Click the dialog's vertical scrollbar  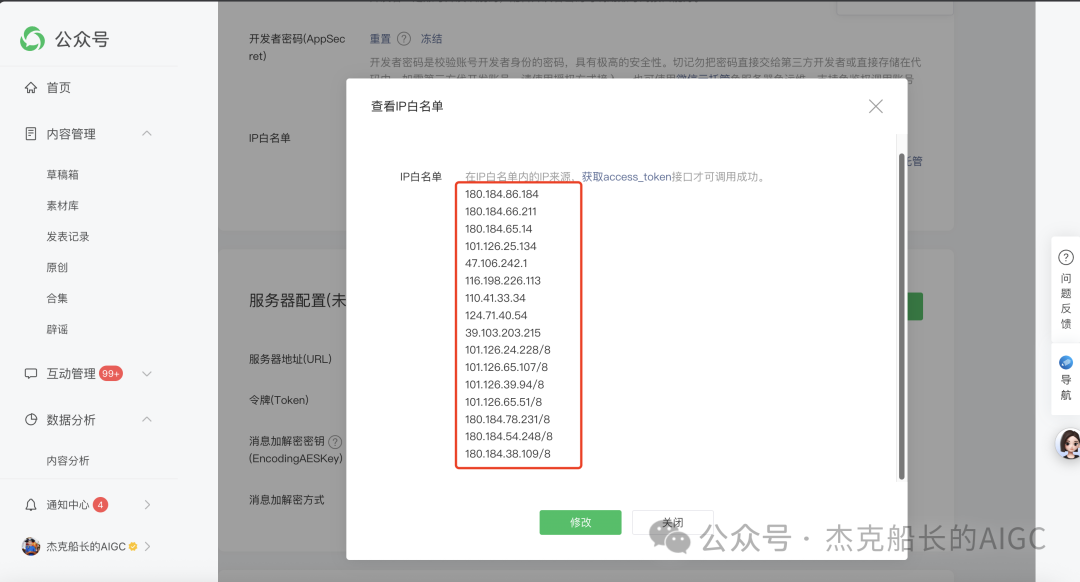click(901, 316)
